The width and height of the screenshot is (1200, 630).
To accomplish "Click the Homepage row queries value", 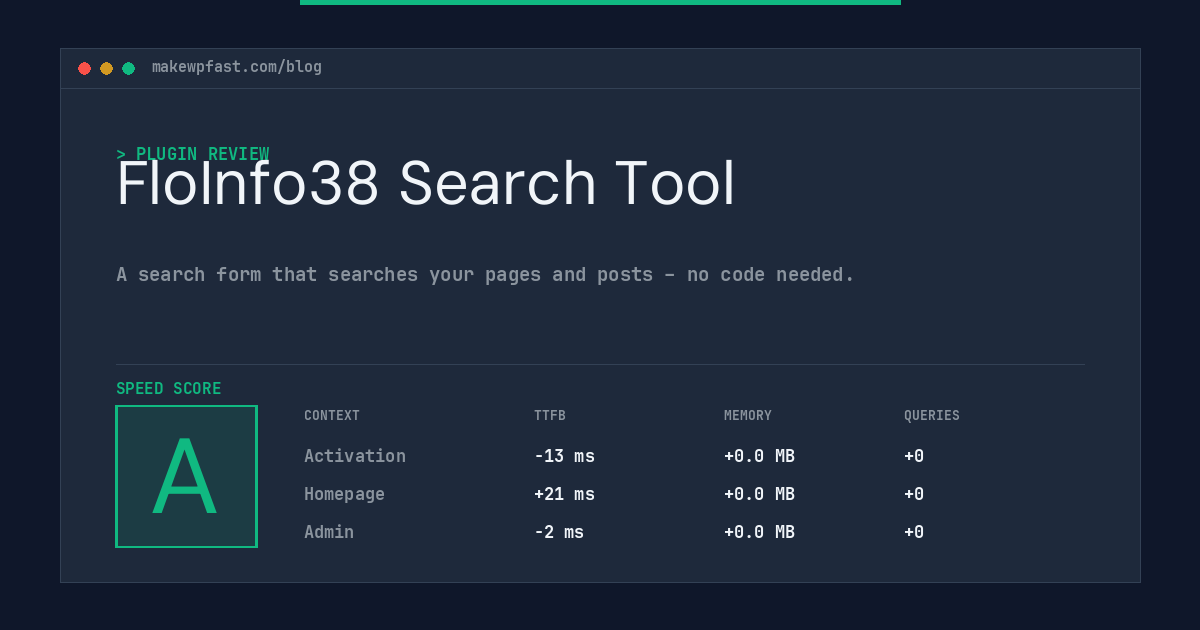I will (x=914, y=494).
